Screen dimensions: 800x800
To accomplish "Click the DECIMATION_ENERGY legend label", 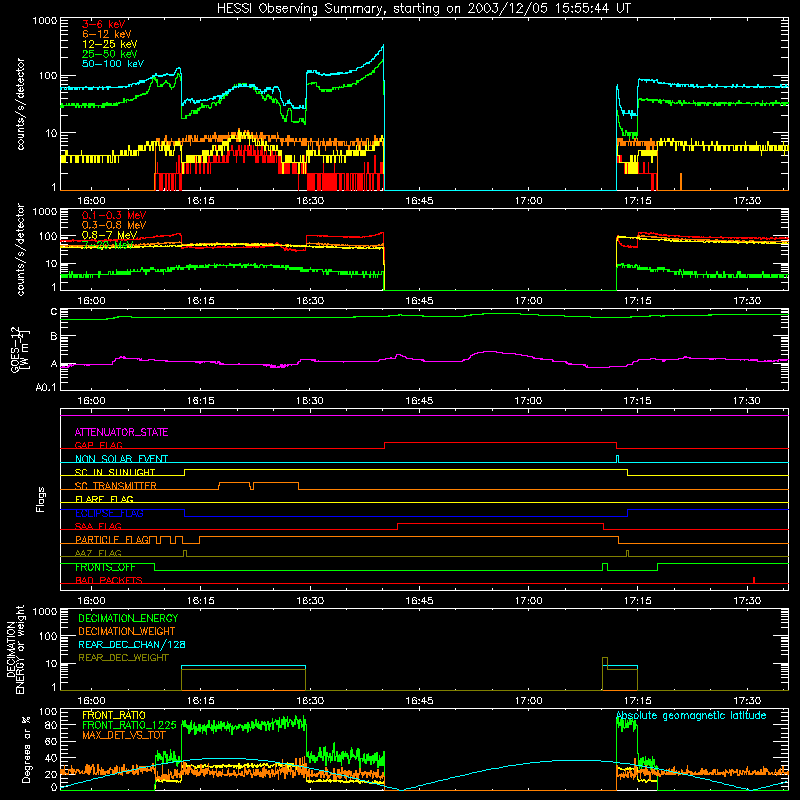I will 128,618.
